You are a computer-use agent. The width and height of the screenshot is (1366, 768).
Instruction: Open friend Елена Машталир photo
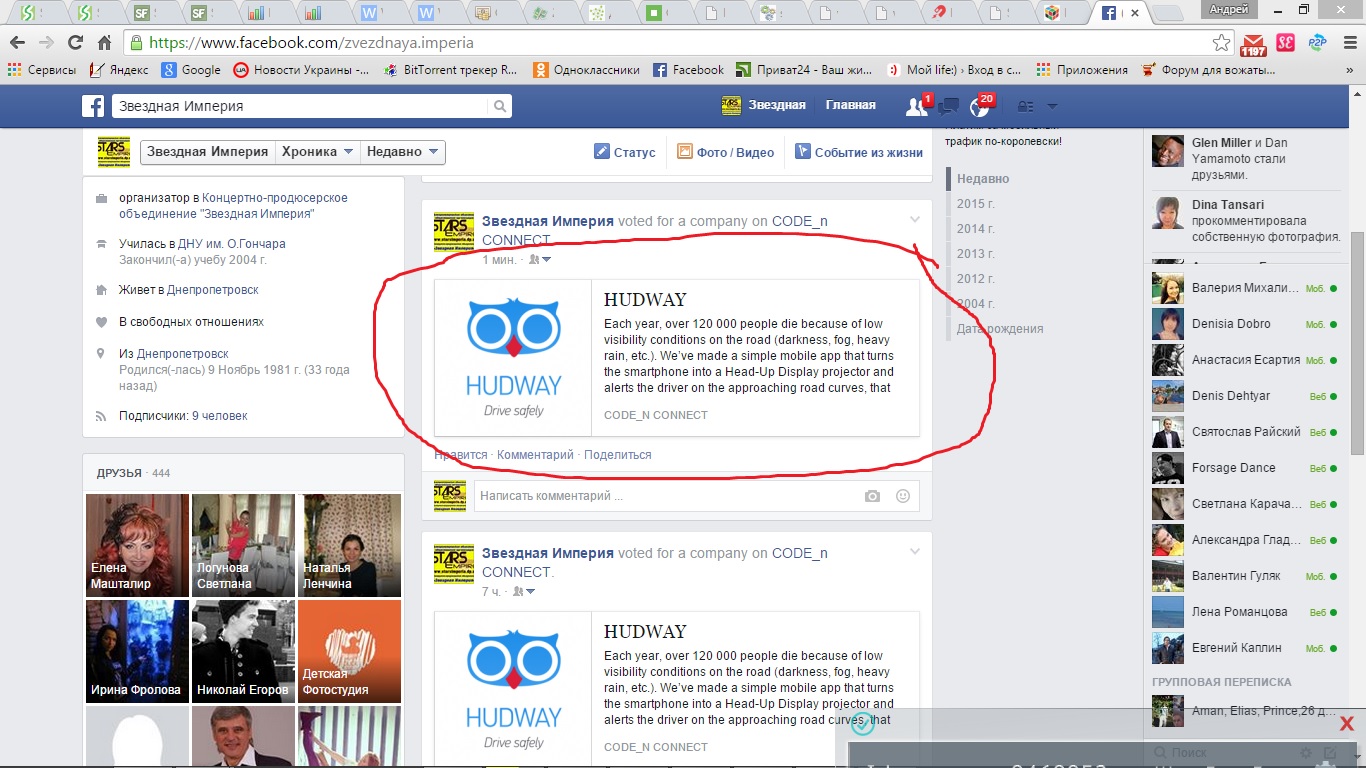(x=137, y=545)
